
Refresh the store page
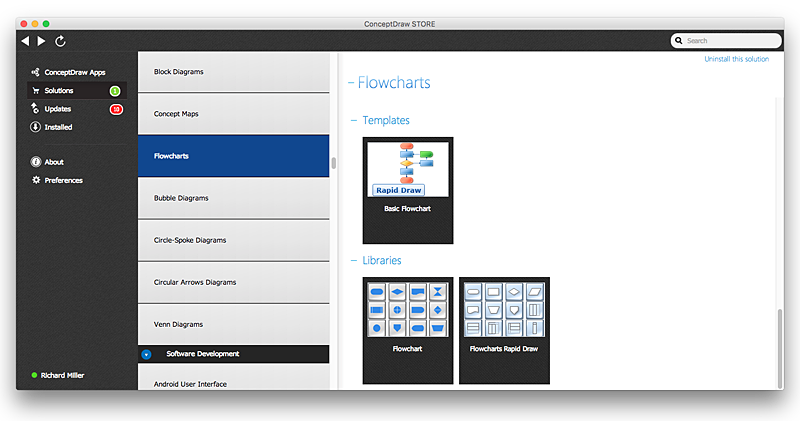tap(60, 41)
